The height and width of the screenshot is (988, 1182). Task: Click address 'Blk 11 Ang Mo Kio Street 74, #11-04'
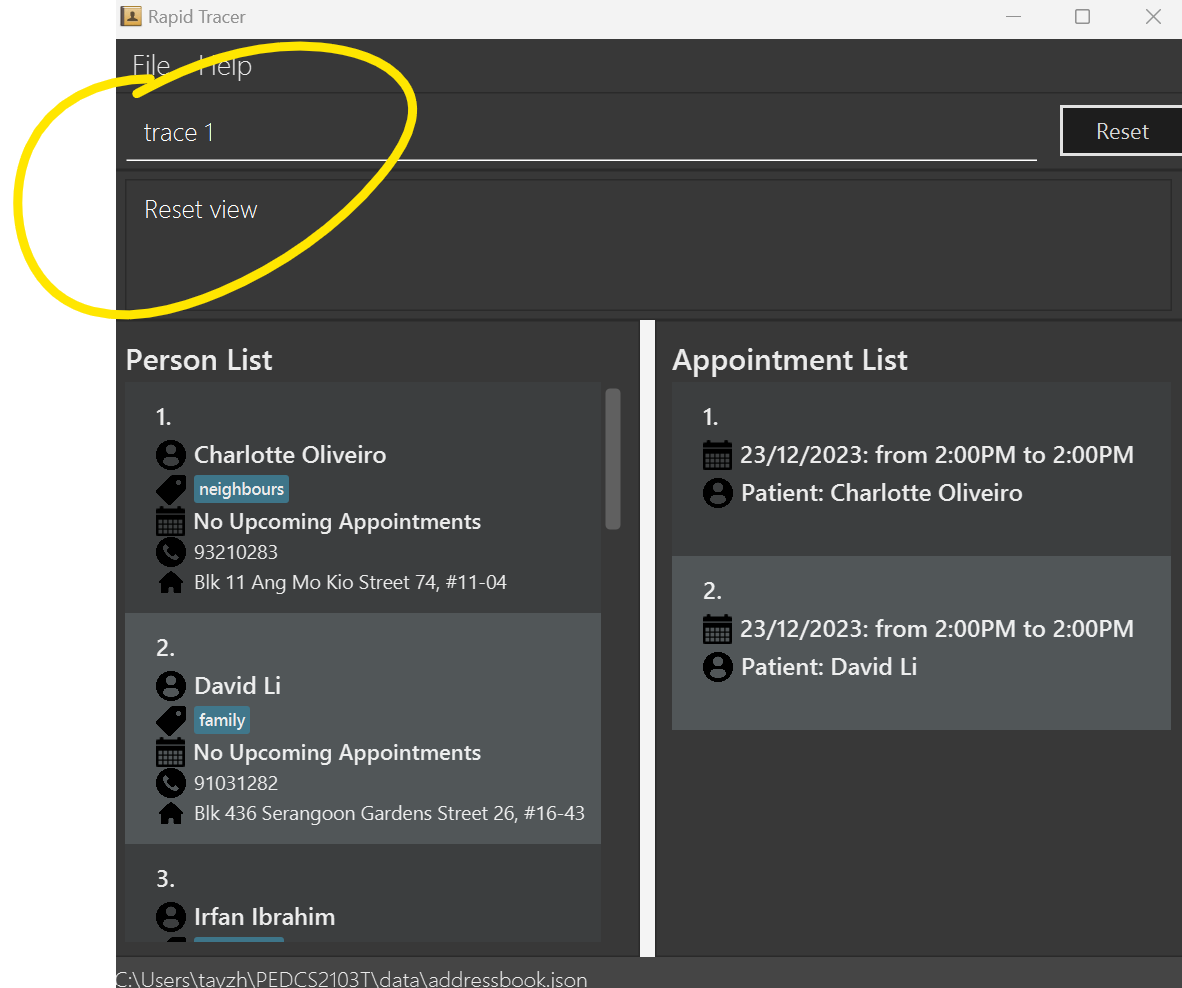pyautogui.click(x=351, y=583)
